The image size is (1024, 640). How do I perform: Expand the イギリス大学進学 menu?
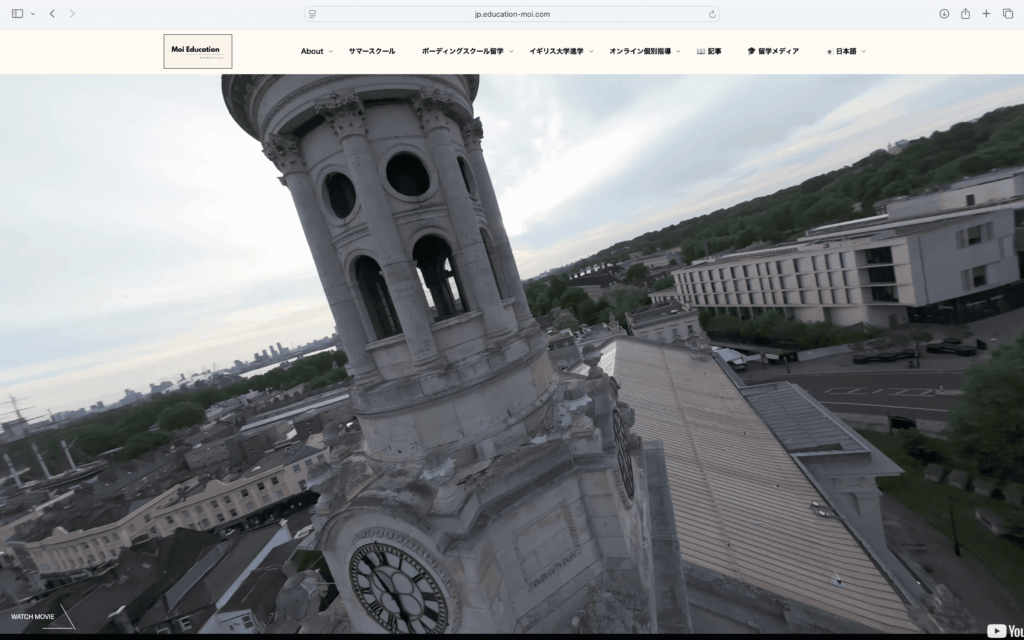[x=560, y=51]
